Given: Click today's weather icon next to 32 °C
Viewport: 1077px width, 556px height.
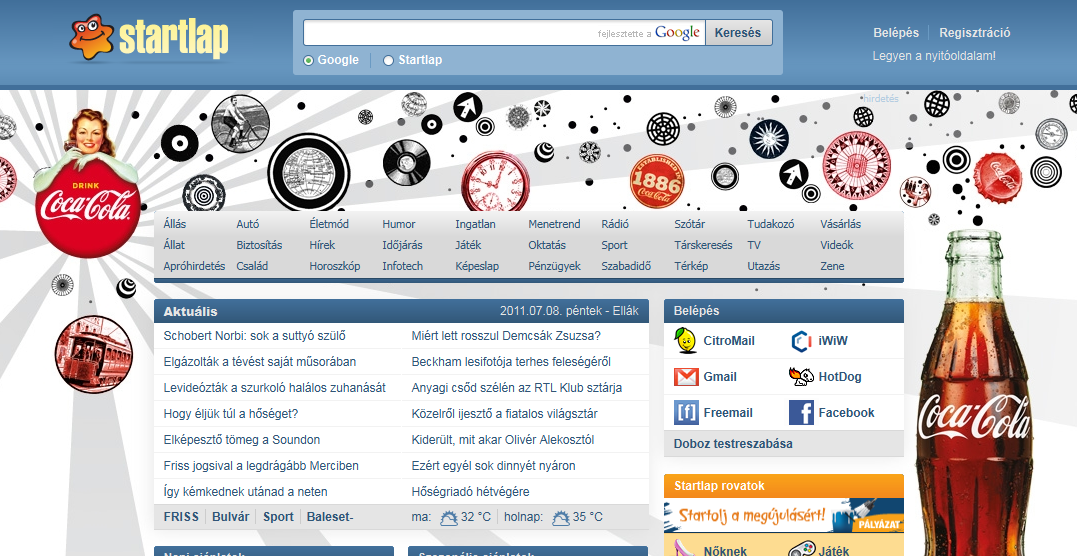Looking at the screenshot, I should [x=449, y=518].
